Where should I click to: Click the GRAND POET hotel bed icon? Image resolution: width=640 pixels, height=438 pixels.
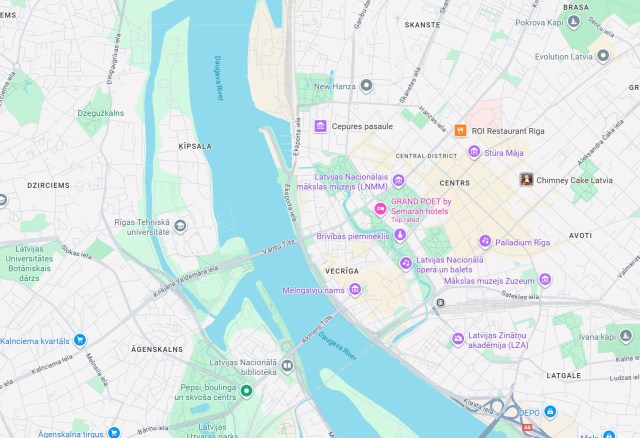point(380,209)
